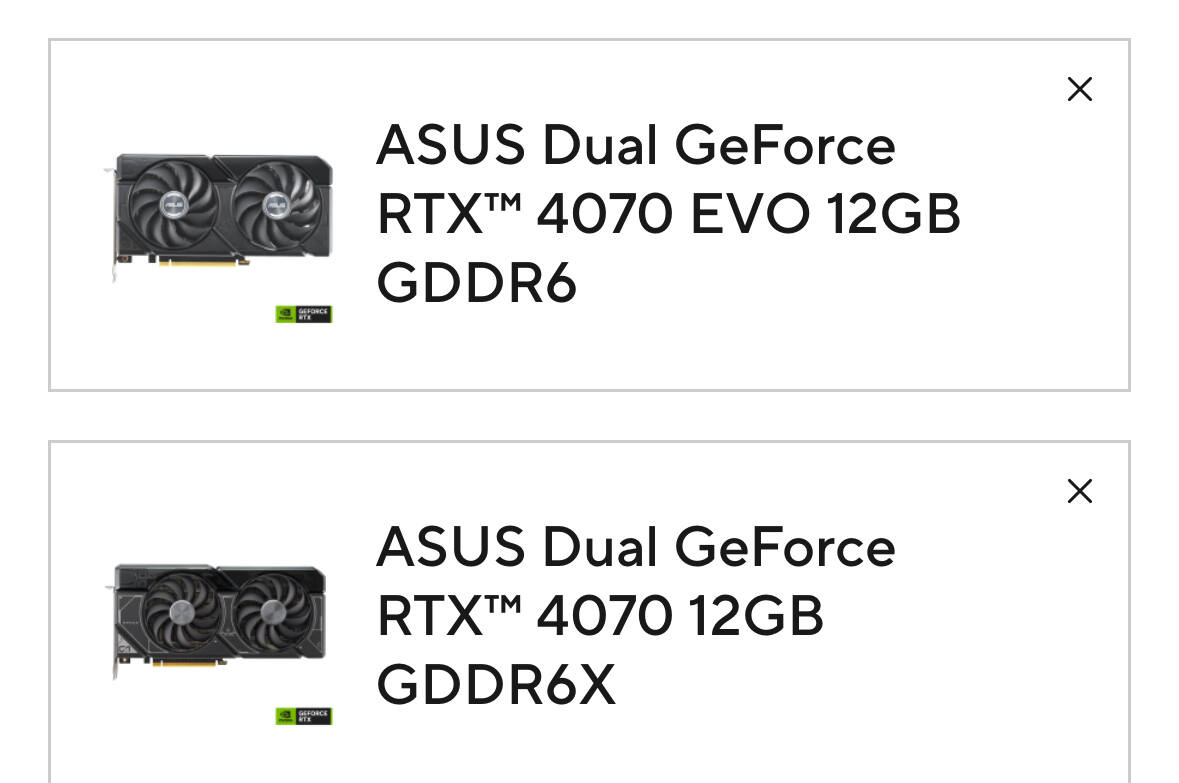
Task: Remove the RTX 4070 GDDR6X card
Action: [1080, 491]
